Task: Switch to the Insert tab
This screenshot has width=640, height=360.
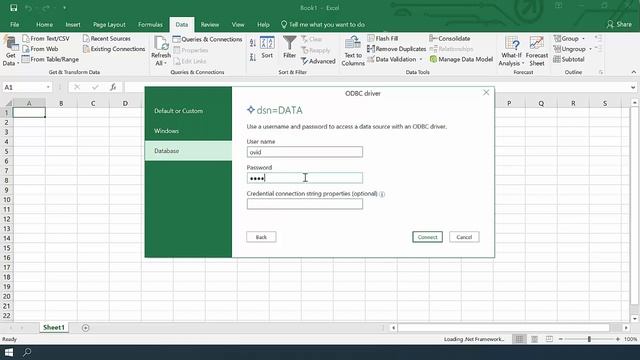Action: [x=73, y=24]
